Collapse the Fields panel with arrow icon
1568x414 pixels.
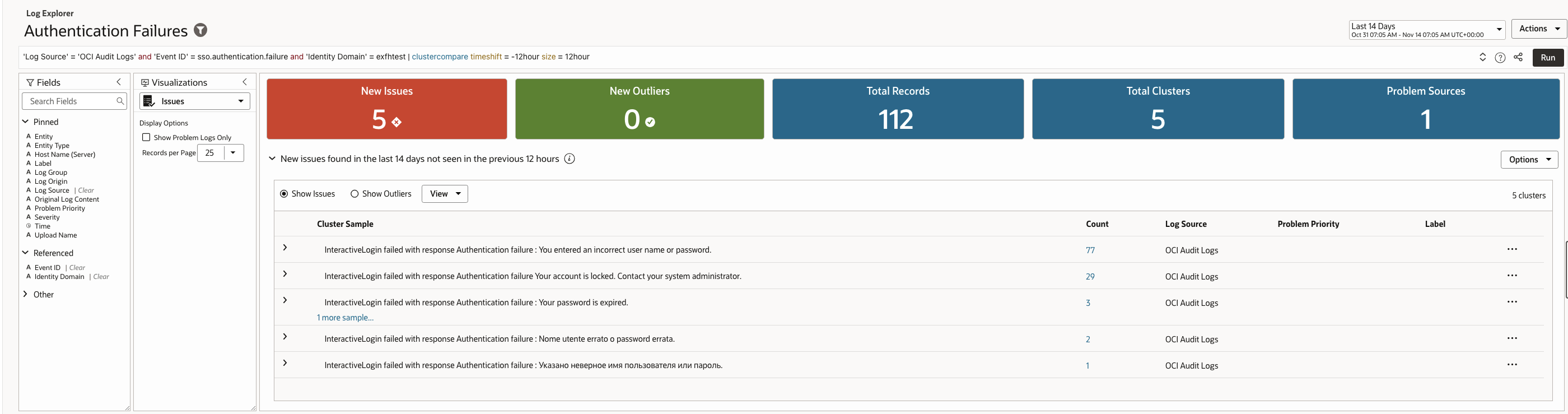pyautogui.click(x=119, y=82)
